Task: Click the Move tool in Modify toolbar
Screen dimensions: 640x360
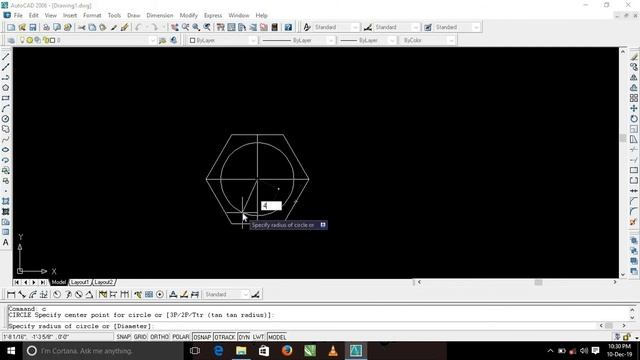Action: 633,108
